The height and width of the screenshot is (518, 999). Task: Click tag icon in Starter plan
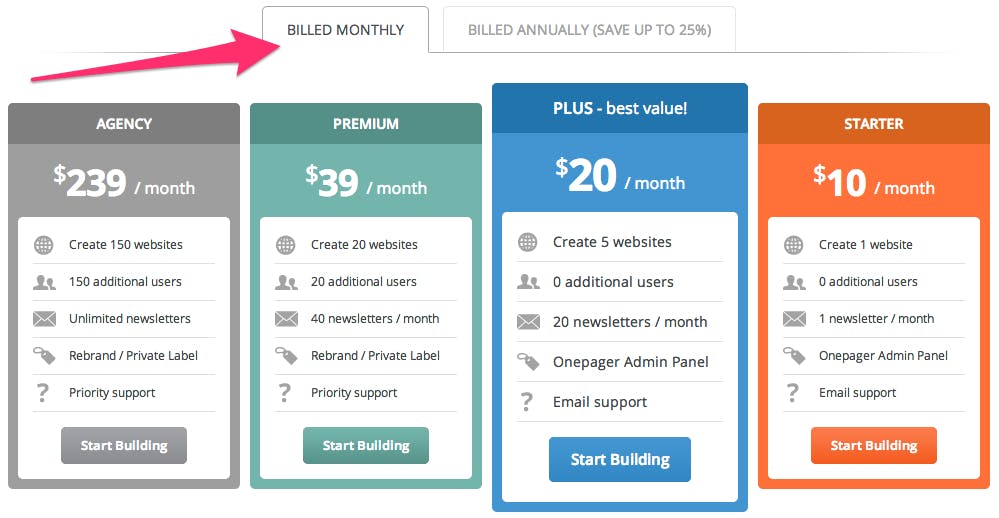point(794,356)
